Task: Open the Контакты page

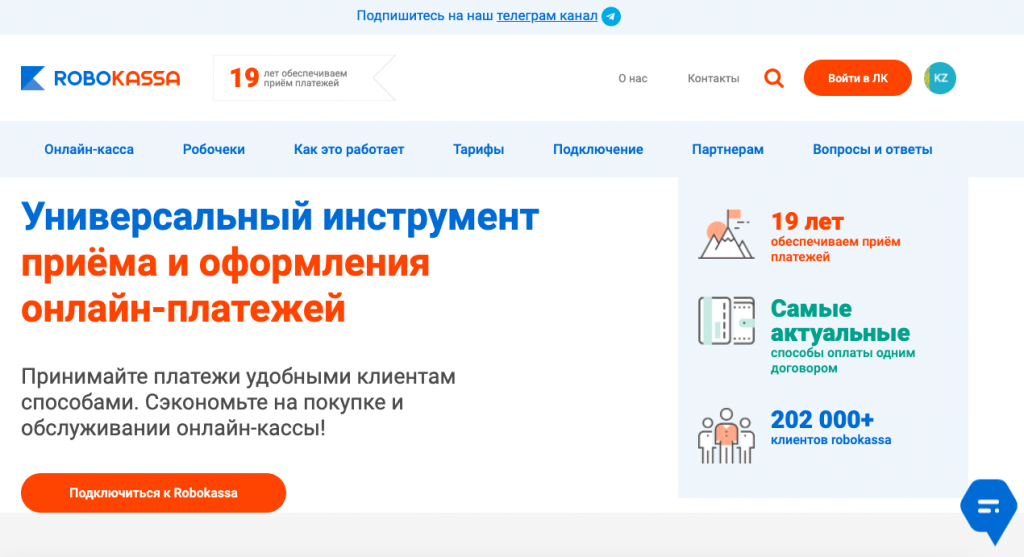Action: (x=713, y=78)
